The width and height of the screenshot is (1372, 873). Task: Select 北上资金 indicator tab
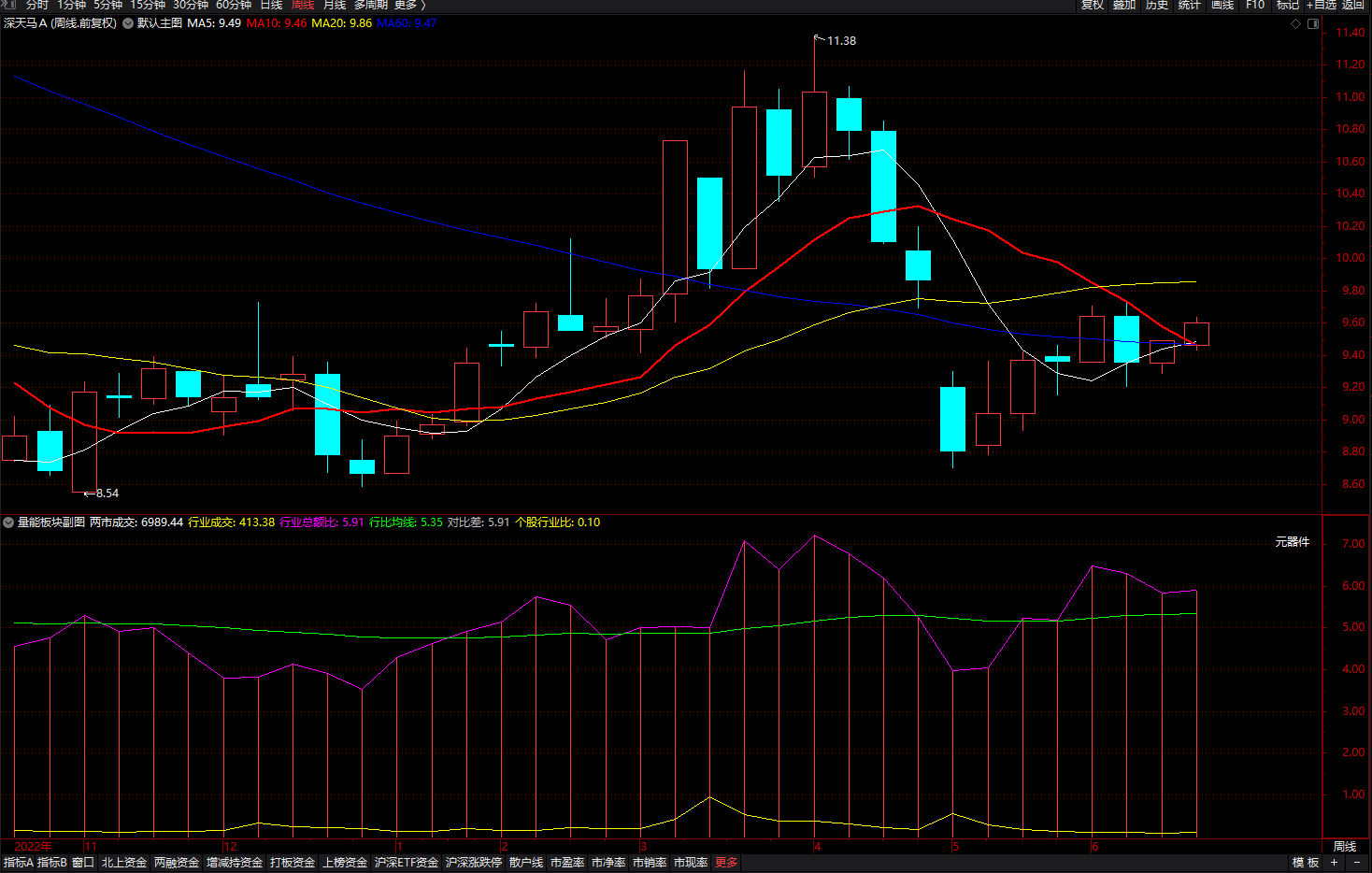pos(124,863)
